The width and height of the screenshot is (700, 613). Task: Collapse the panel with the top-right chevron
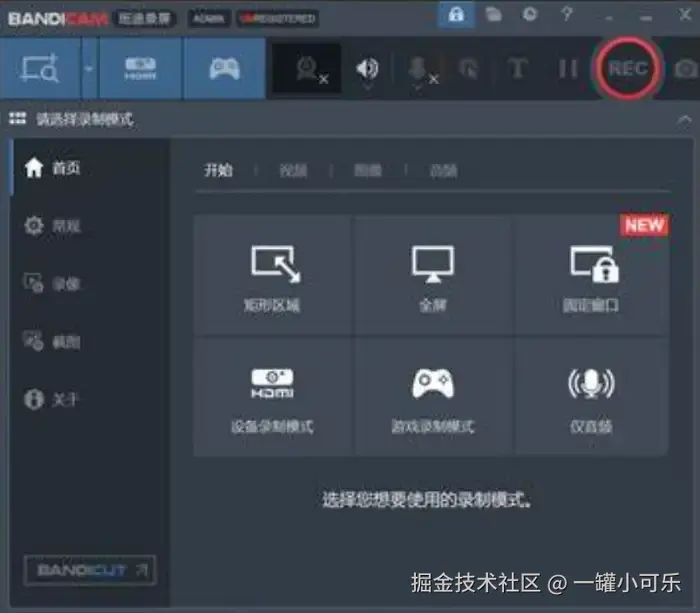pos(684,120)
